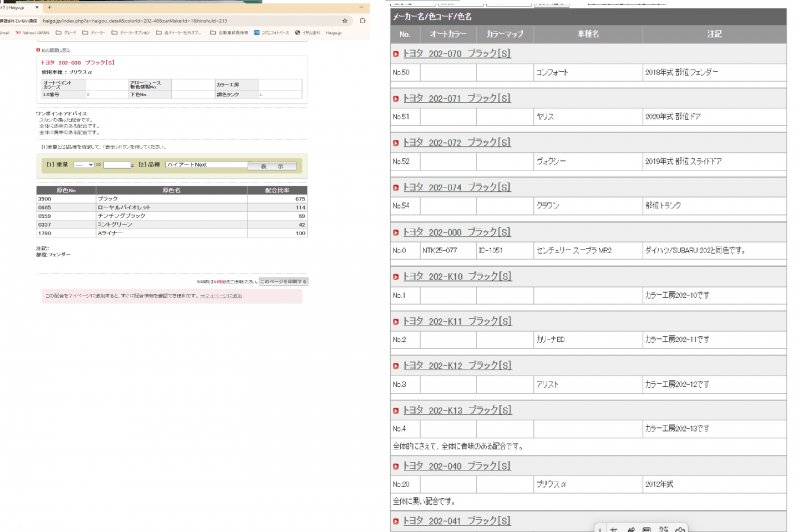Open トヨタ 202-K13 ブラック[S] link
The width and height of the screenshot is (800, 532).
[x=457, y=410]
